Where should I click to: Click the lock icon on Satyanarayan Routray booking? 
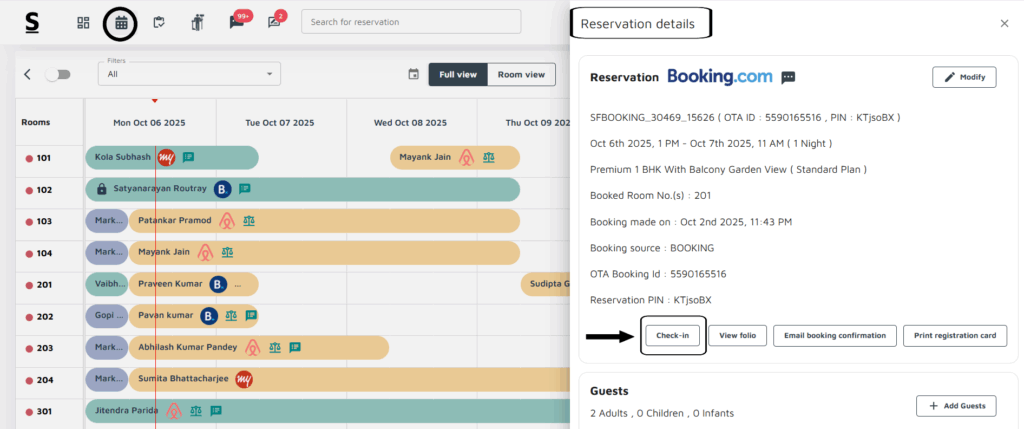click(101, 189)
